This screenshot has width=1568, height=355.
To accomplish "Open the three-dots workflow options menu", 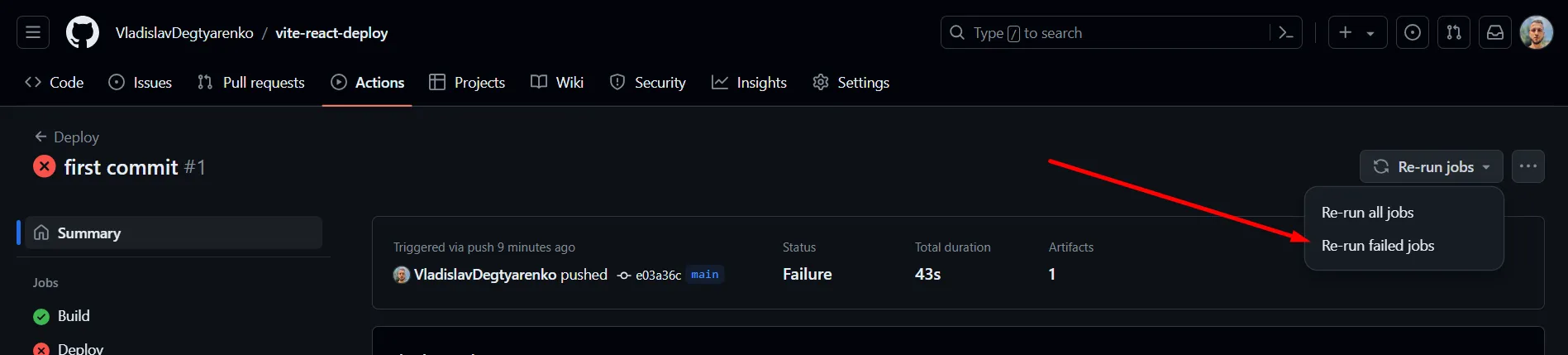I will click(1528, 166).
